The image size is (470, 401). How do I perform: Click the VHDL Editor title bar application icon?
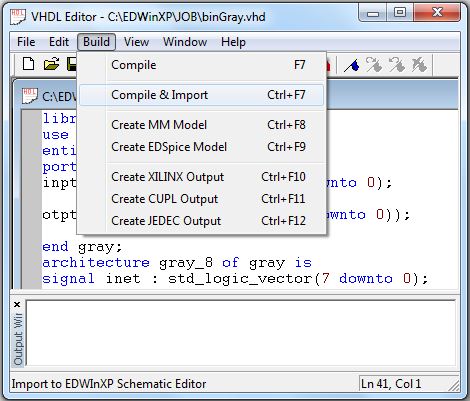click(17, 17)
